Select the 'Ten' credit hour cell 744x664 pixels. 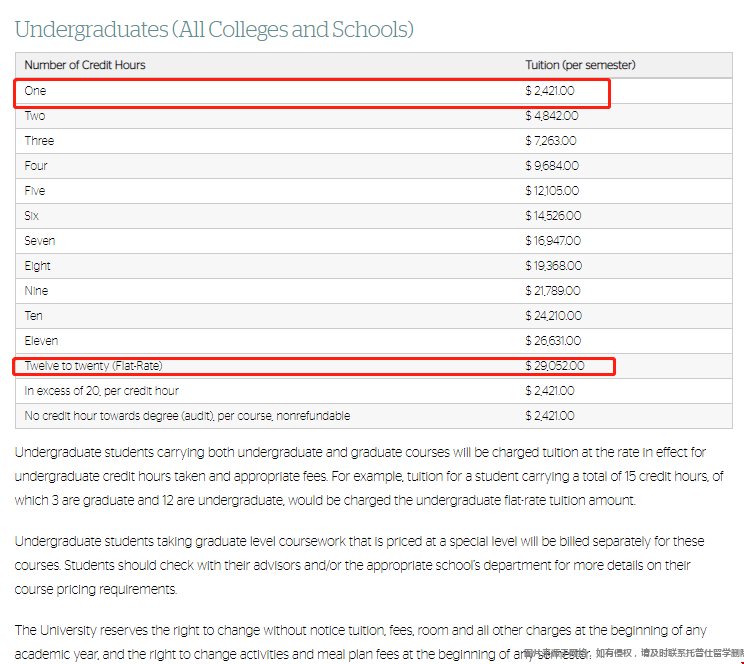coord(33,316)
